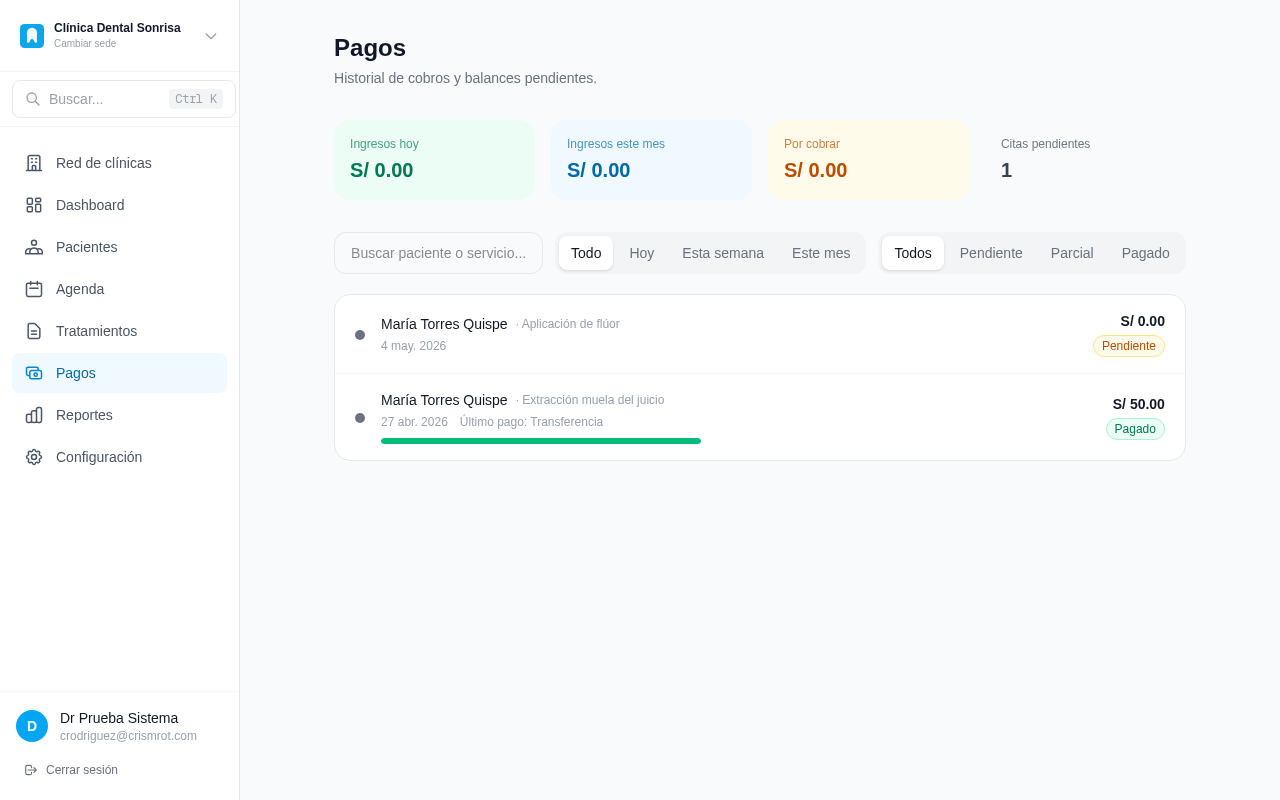The height and width of the screenshot is (800, 1280).
Task: Expand the clinic location switcher chevron
Action: tap(211, 36)
